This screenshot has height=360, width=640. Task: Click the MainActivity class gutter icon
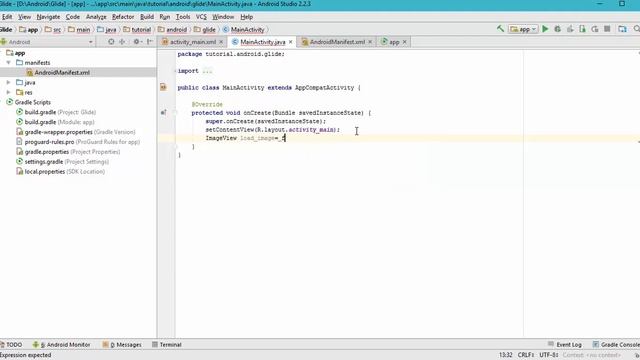[163, 87]
